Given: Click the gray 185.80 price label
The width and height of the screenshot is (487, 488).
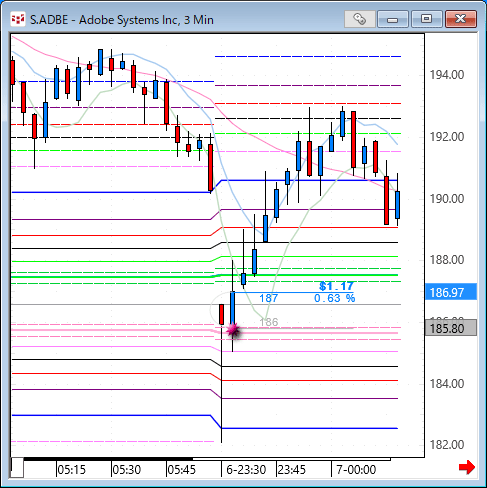Looking at the screenshot, I should pos(451,328).
